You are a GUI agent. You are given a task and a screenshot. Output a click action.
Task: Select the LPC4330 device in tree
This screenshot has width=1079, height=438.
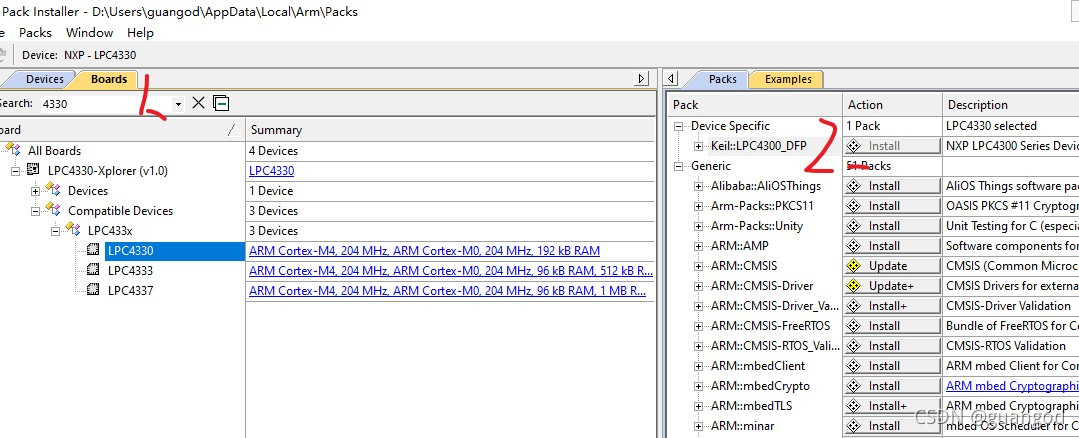130,251
